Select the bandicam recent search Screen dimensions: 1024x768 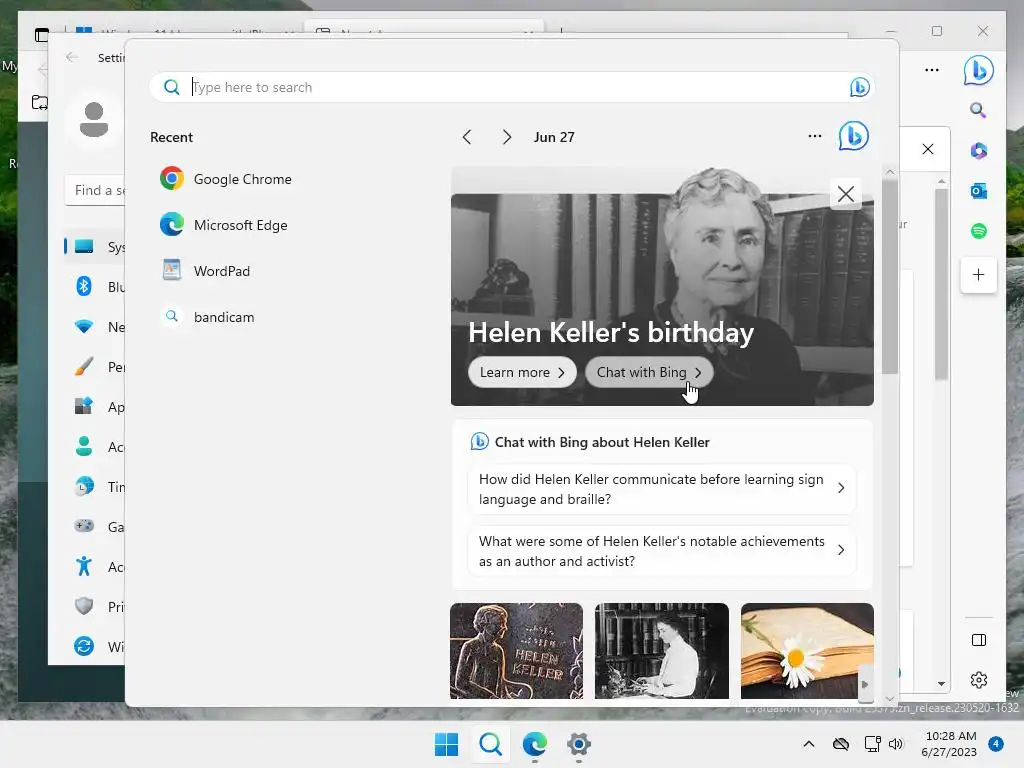208,317
